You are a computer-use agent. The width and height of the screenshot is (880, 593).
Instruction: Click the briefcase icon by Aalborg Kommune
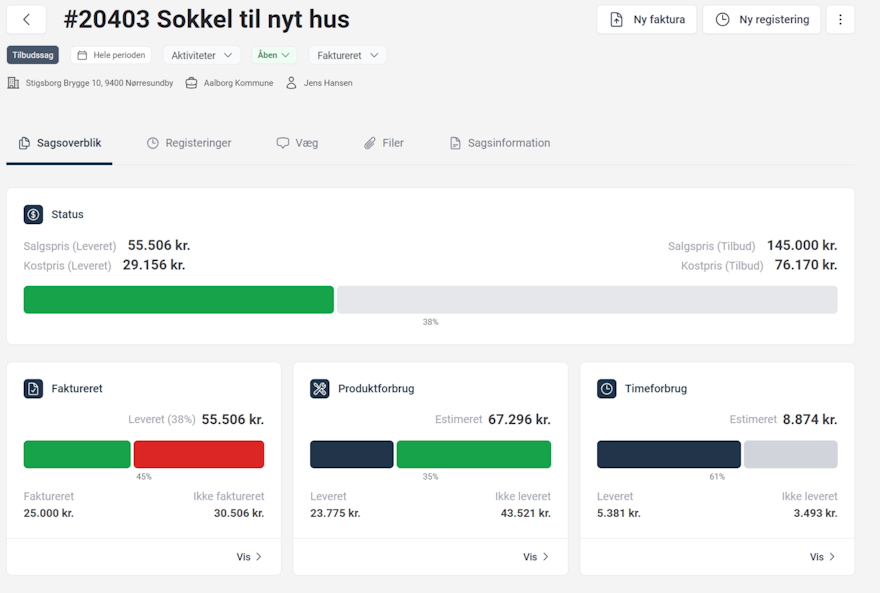point(191,83)
